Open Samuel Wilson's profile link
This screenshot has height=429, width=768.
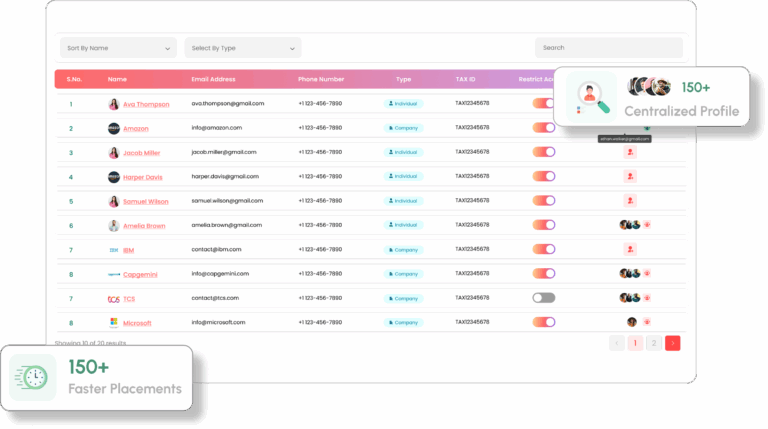click(146, 201)
